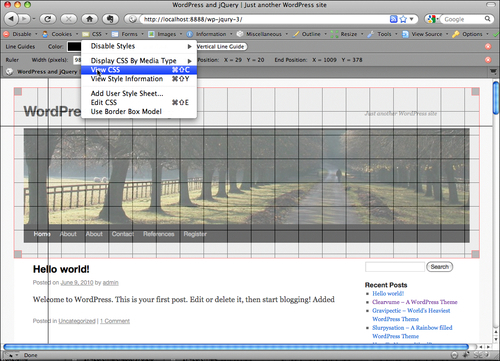This screenshot has height=361, width=500.
Task: Go to the home page icon
Action: click(89, 19)
